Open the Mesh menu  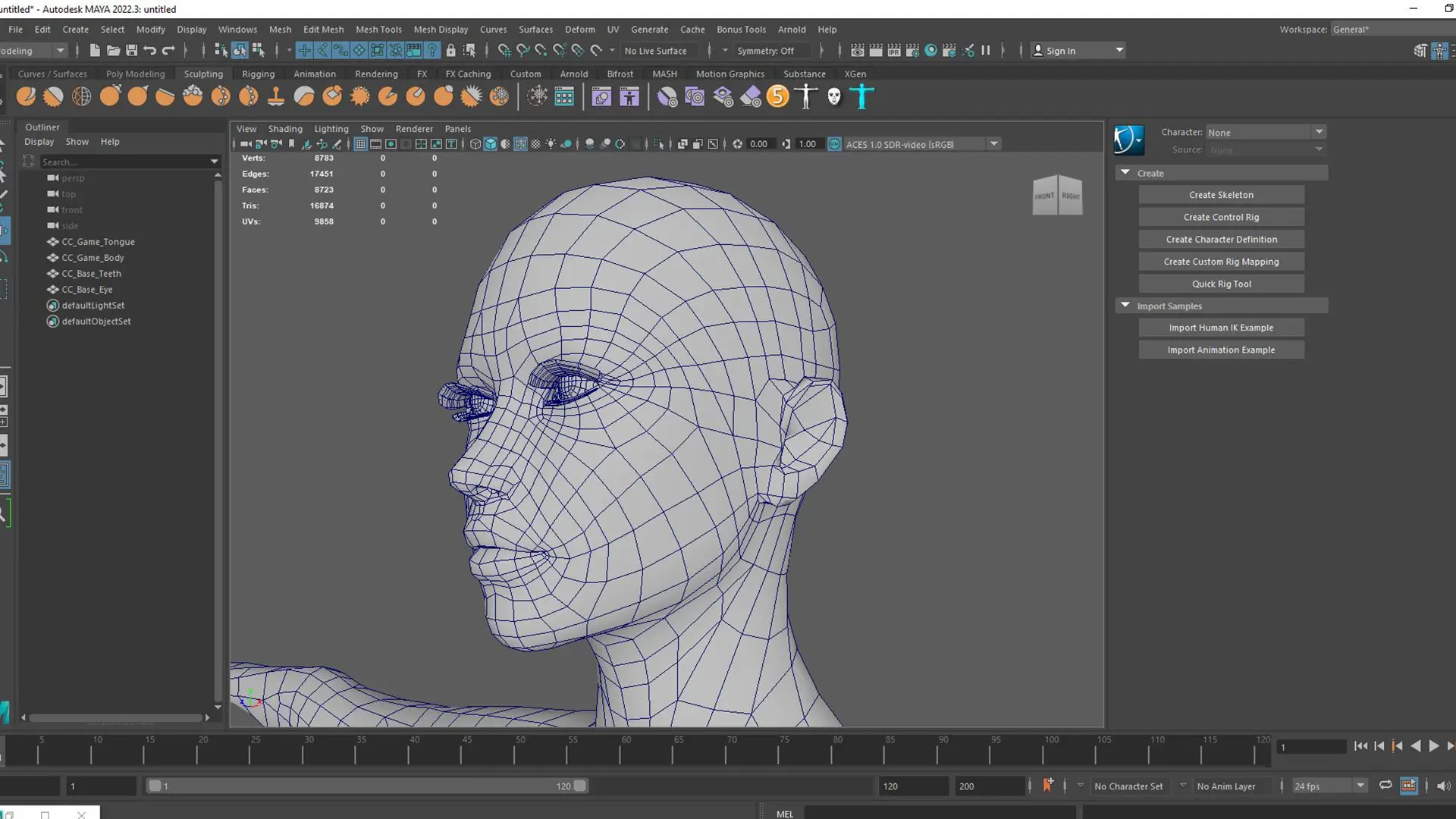pyautogui.click(x=279, y=28)
